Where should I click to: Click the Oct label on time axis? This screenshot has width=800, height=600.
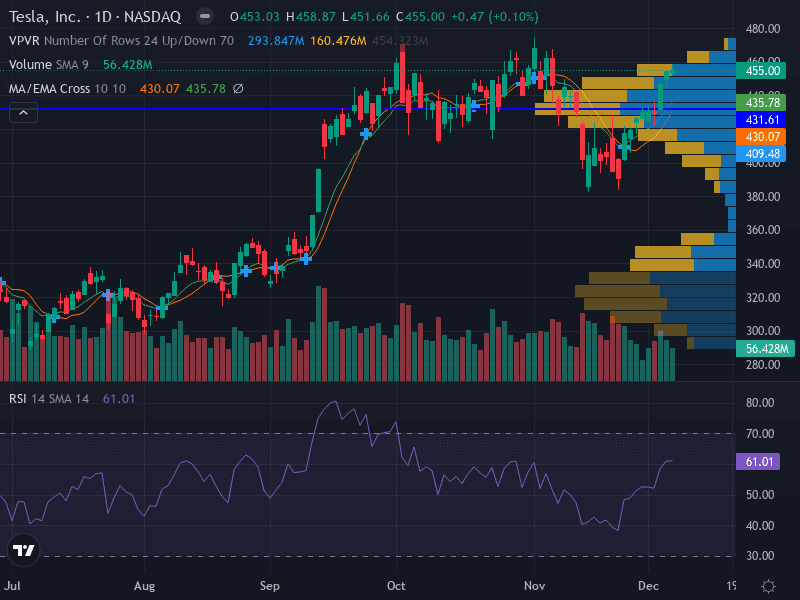396,586
